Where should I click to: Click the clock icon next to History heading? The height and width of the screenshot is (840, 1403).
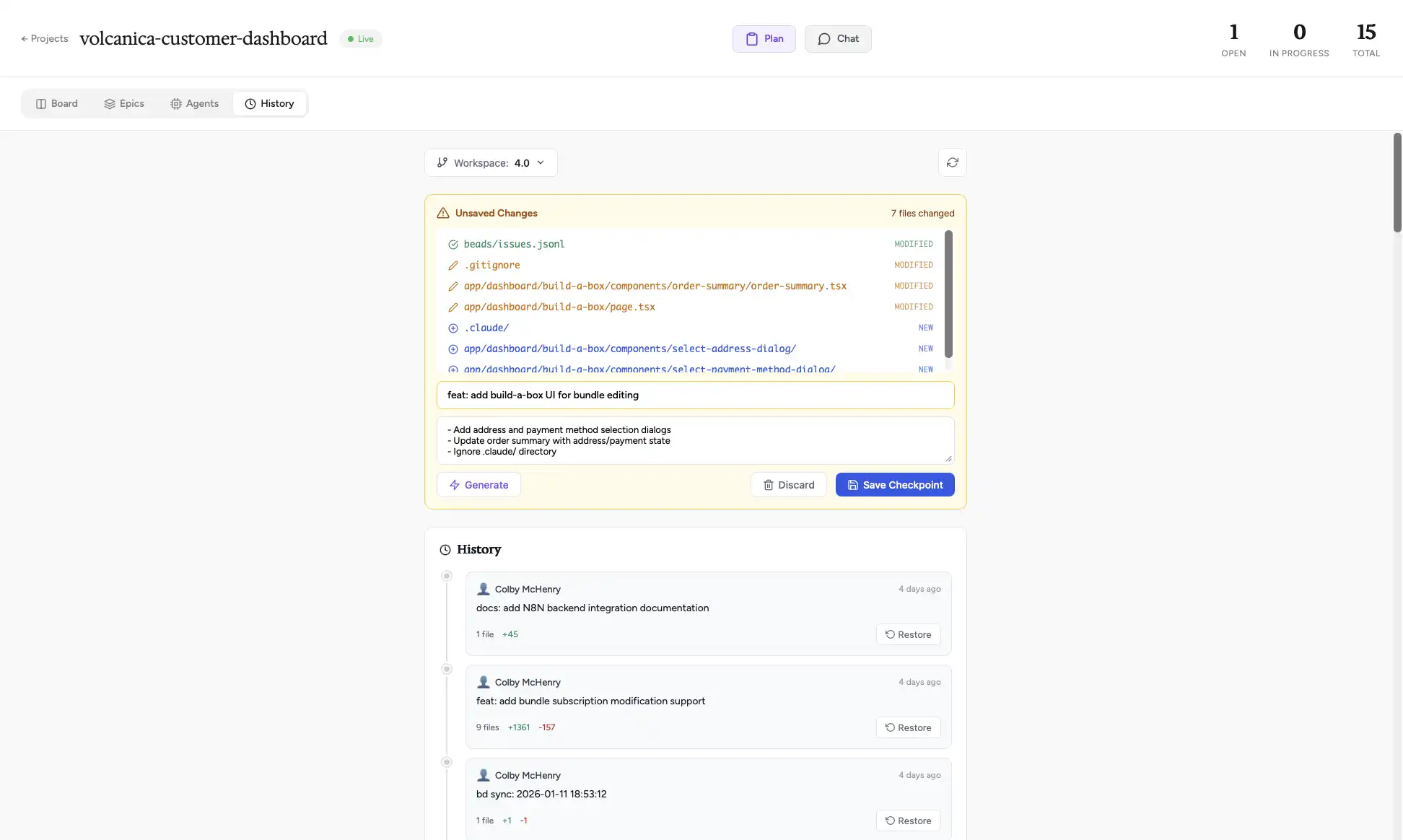tap(445, 549)
